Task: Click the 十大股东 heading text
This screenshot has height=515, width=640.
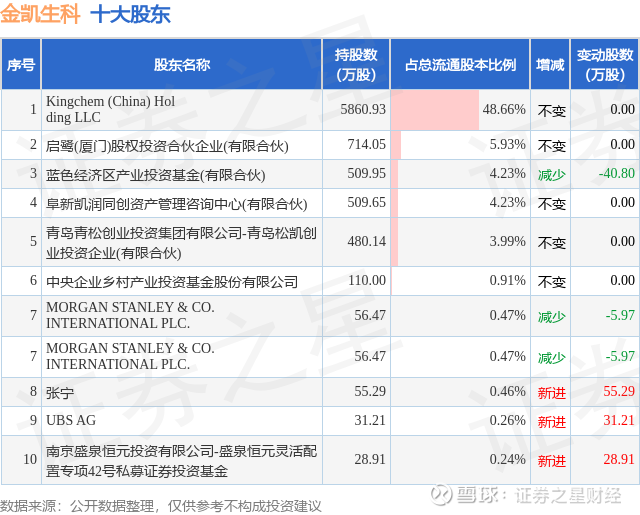Action: click(130, 14)
